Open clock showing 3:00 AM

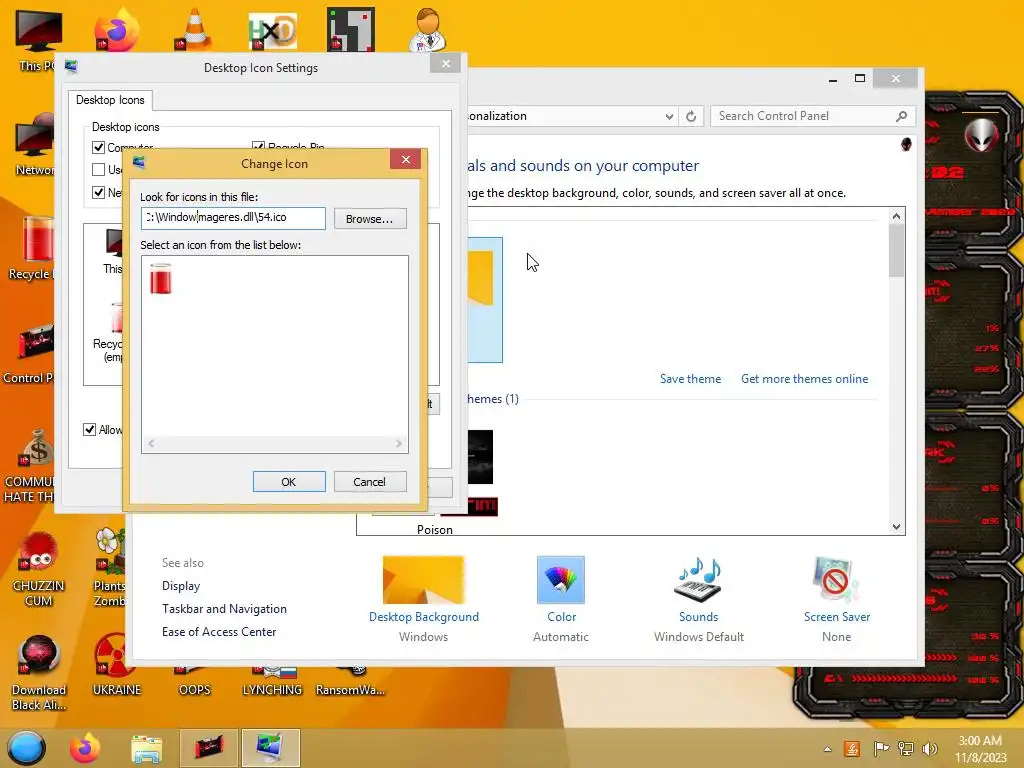pyautogui.click(x=980, y=749)
